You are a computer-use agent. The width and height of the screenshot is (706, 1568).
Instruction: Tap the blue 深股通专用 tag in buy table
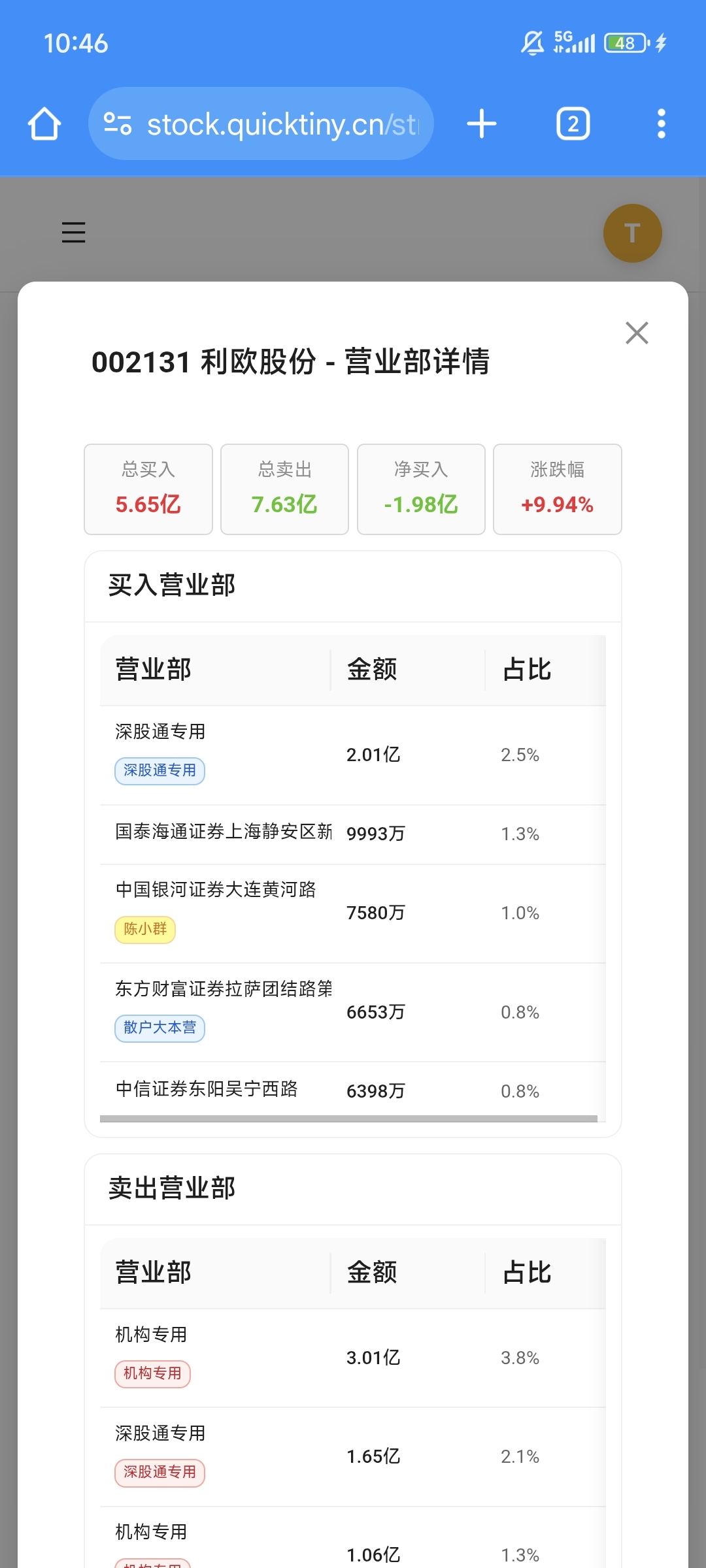point(160,771)
